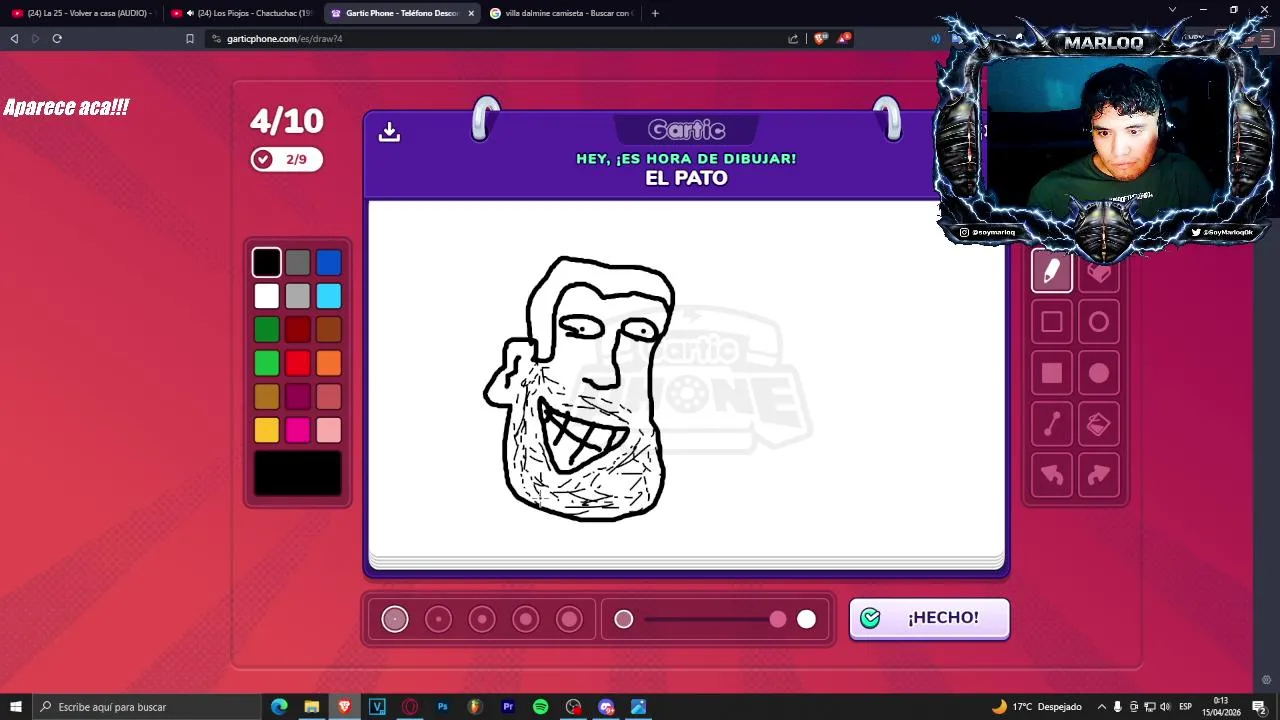Pick the dark magenta color swatch
The width and height of the screenshot is (1280, 720).
[x=298, y=397]
